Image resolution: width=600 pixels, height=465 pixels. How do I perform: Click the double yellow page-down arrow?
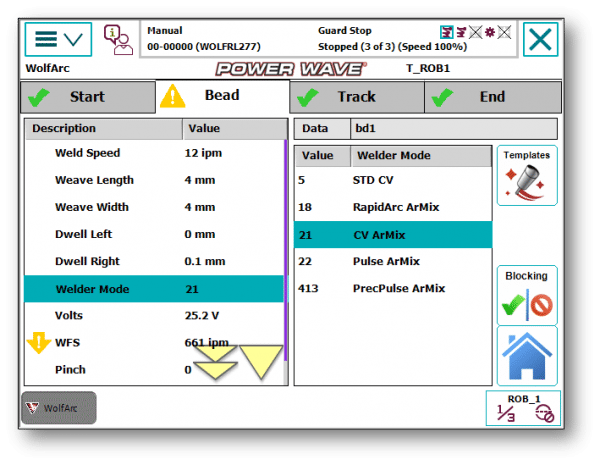click(x=215, y=364)
